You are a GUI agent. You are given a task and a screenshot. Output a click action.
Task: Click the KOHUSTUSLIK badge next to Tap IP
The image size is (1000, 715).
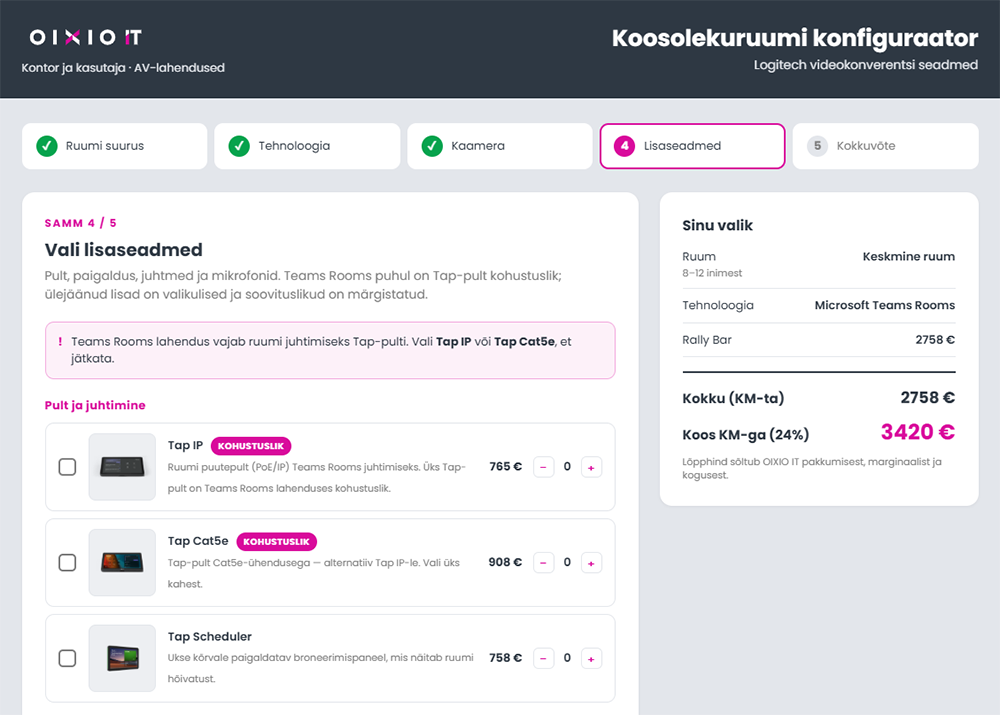251,446
